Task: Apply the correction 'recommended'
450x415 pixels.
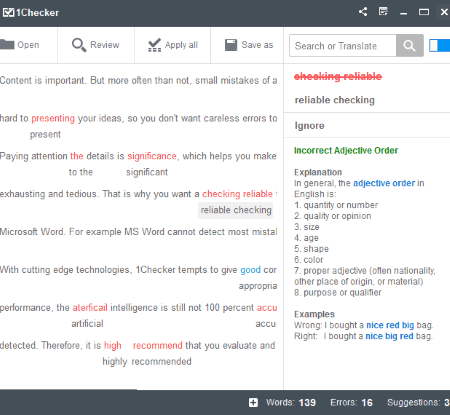Action: (x=161, y=361)
